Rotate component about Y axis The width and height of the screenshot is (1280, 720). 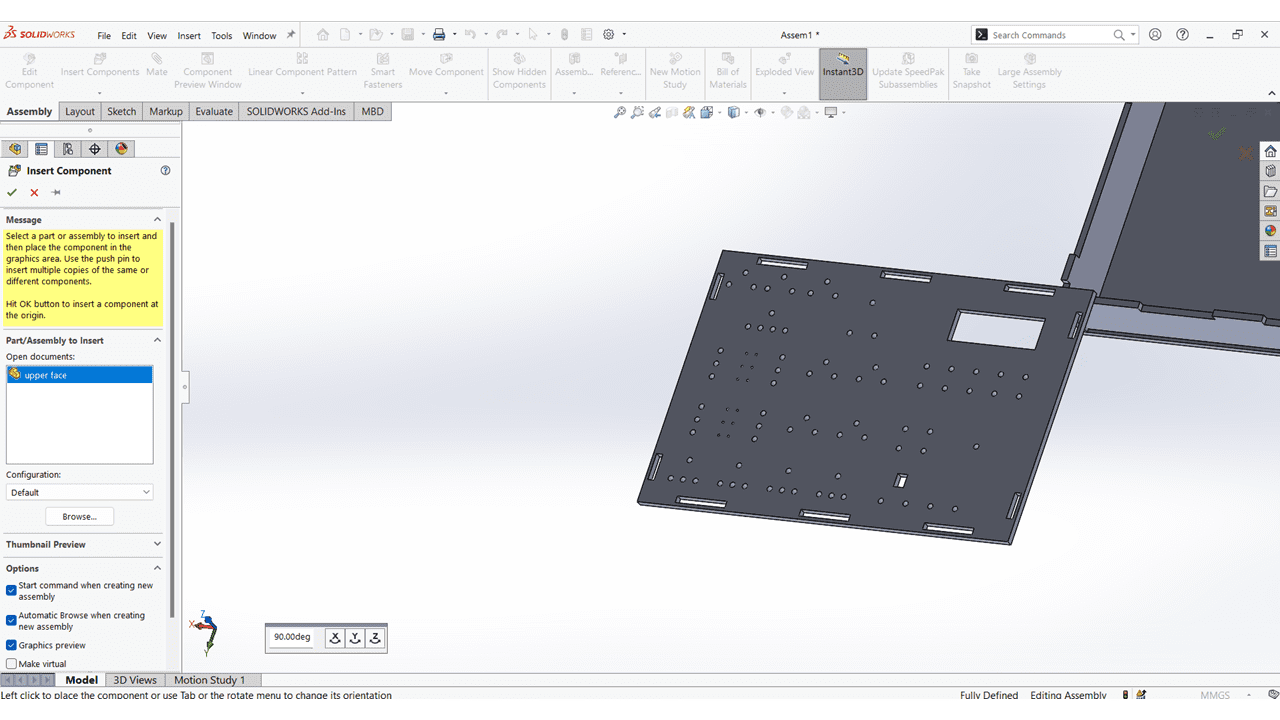(x=355, y=637)
